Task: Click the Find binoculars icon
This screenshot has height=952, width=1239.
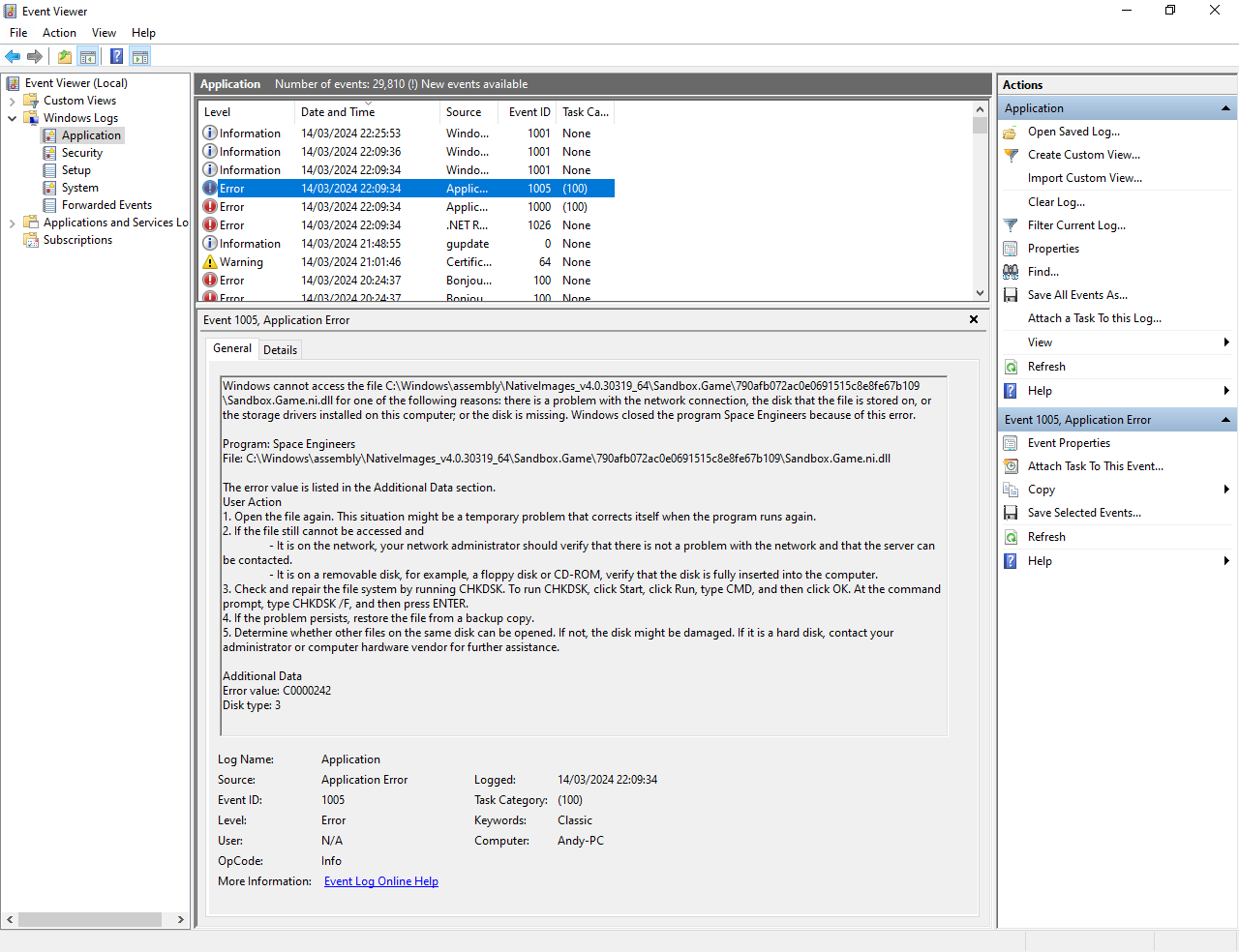Action: tap(1011, 272)
